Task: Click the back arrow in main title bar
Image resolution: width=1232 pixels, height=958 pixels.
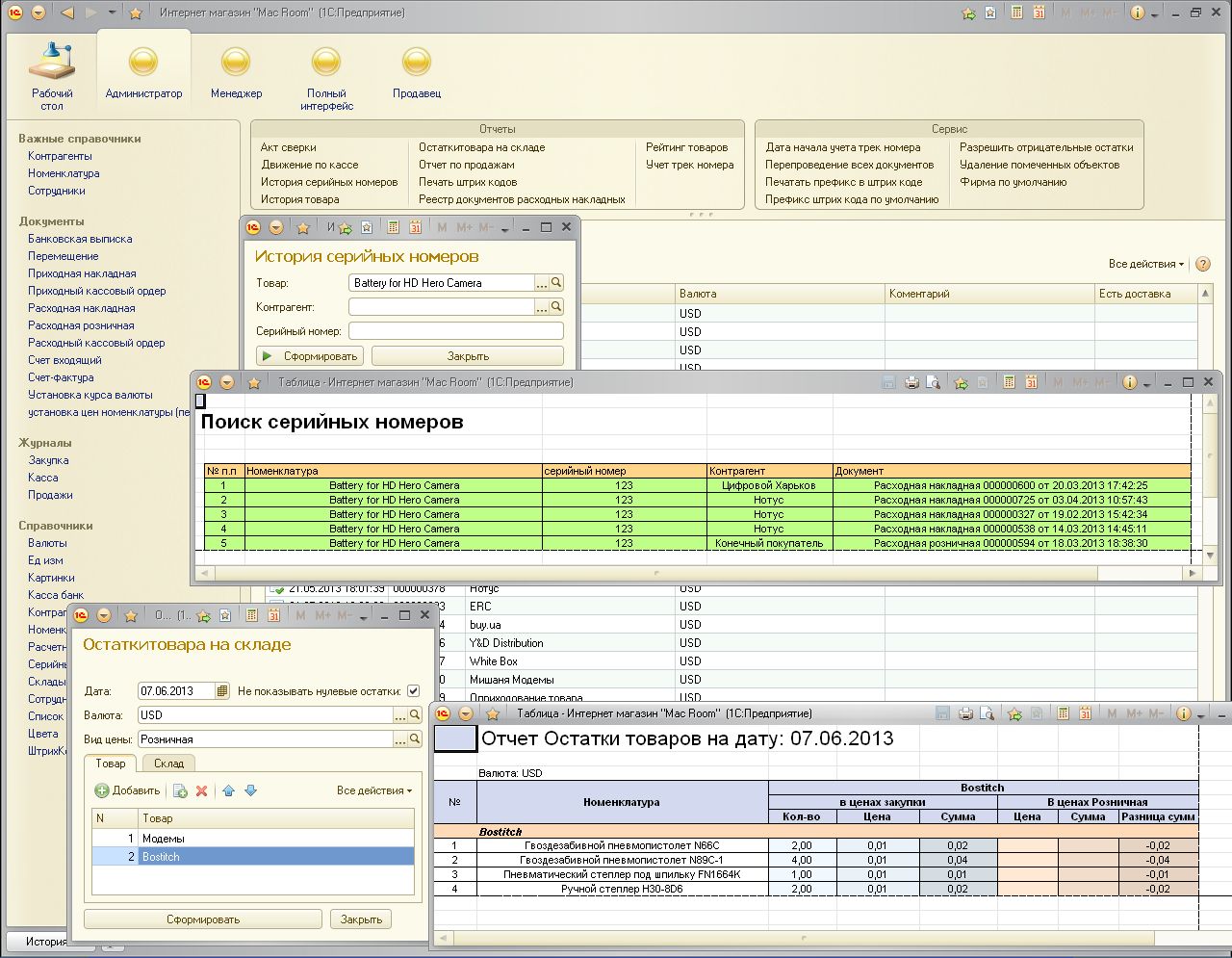Action: 67,13
